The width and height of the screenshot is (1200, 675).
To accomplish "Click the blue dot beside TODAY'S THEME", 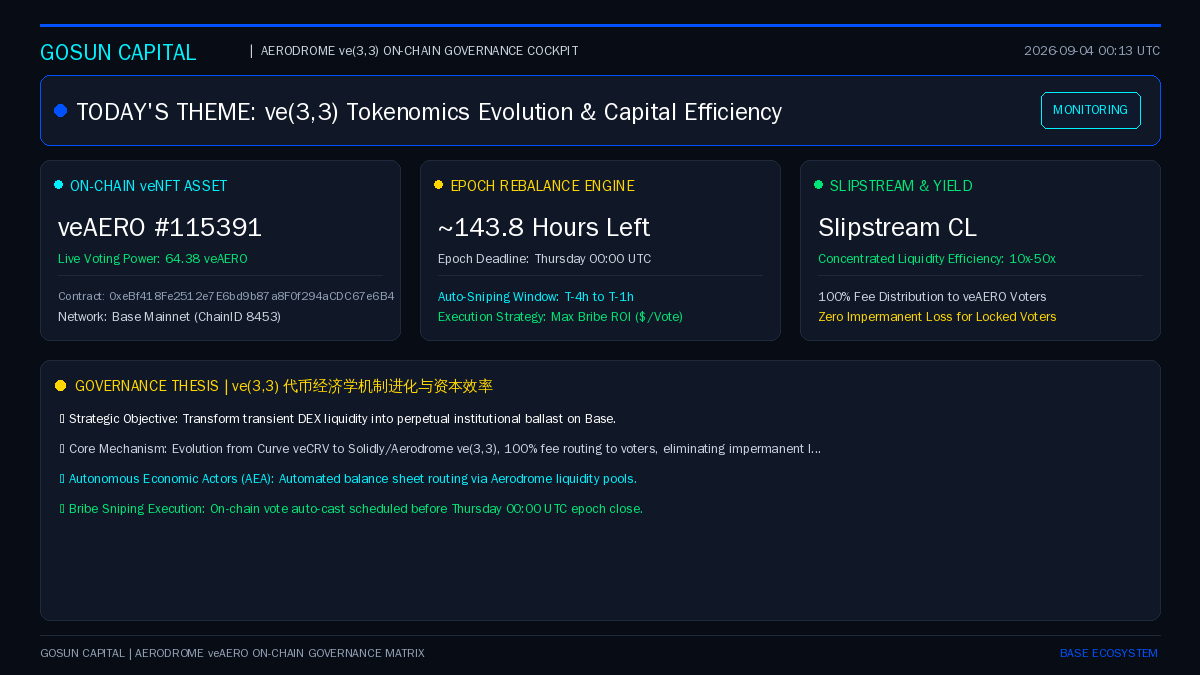I will (x=61, y=111).
